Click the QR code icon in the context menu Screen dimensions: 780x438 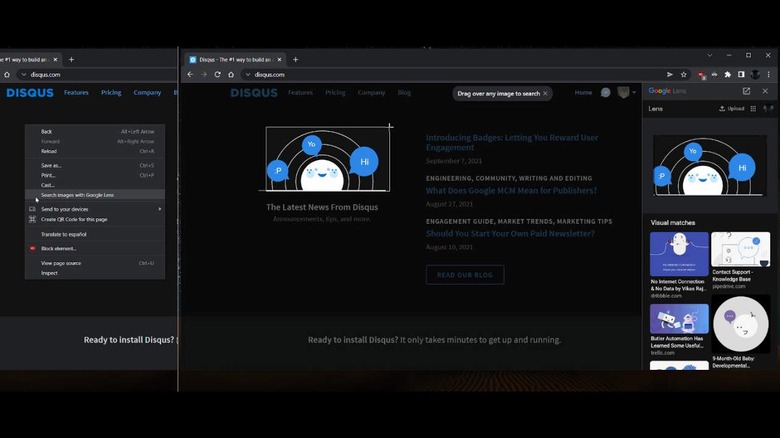pyautogui.click(x=32, y=219)
